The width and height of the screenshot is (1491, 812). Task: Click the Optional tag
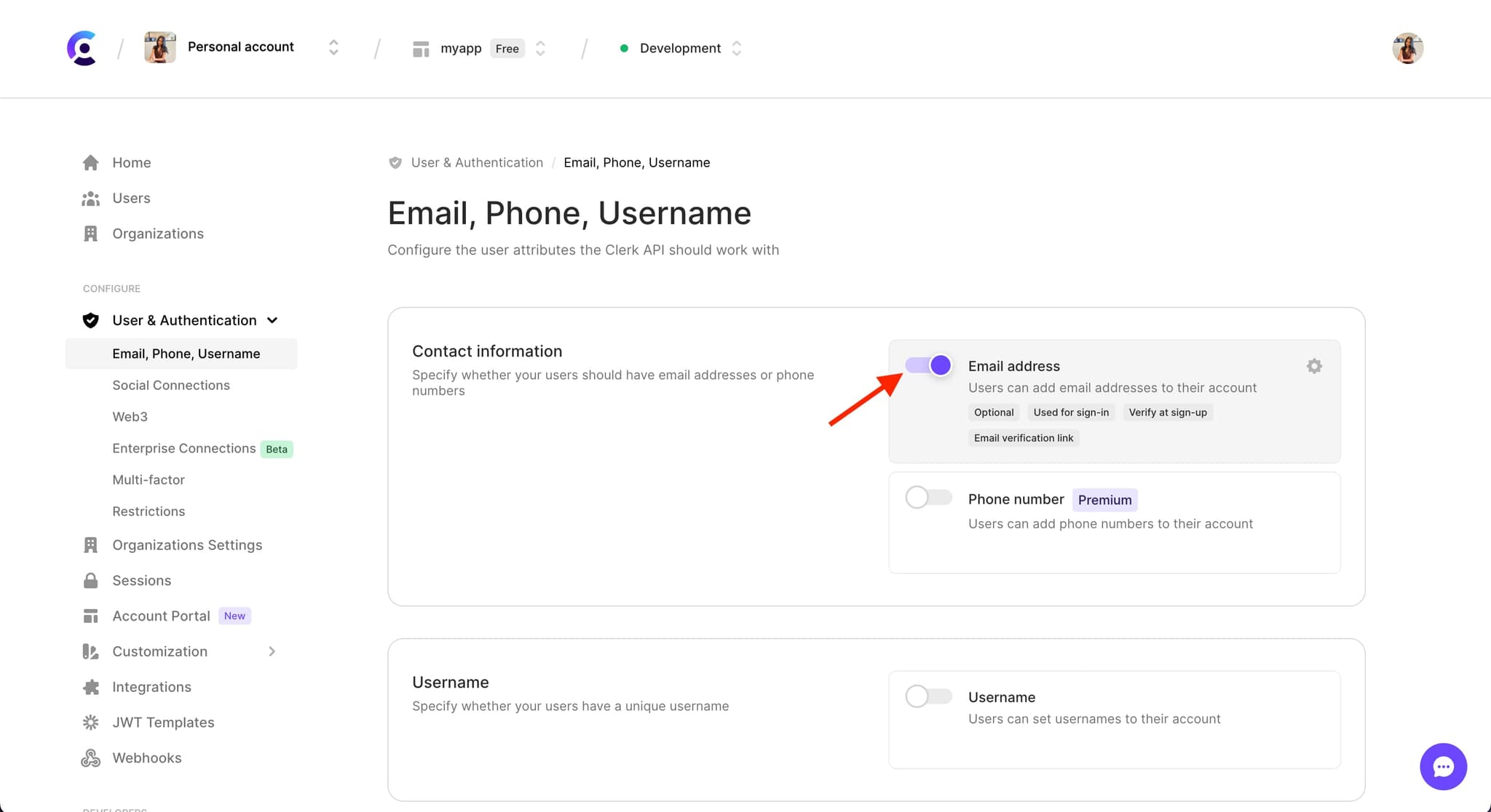pos(994,412)
